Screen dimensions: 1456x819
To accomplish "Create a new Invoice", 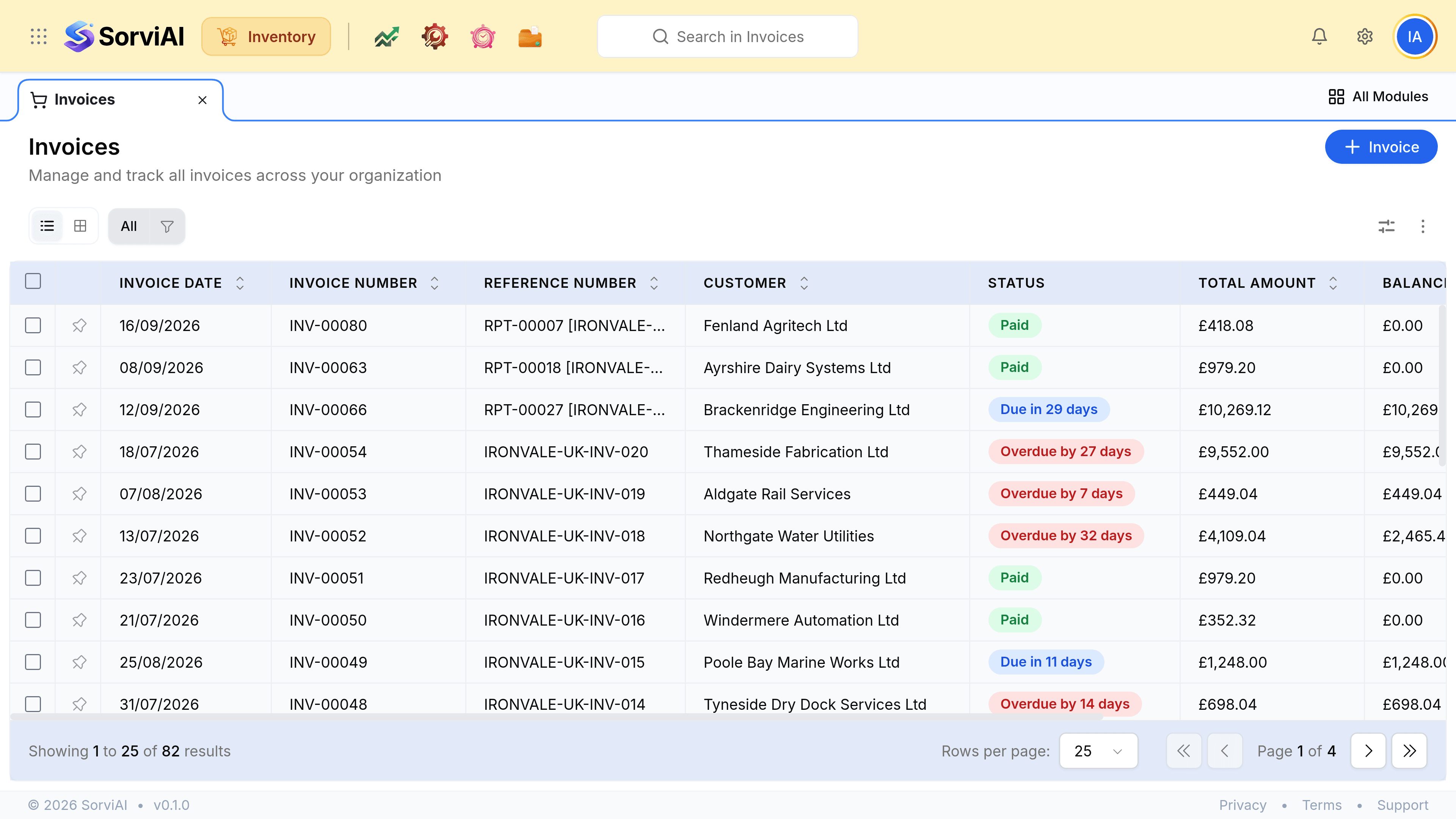I will point(1381,147).
